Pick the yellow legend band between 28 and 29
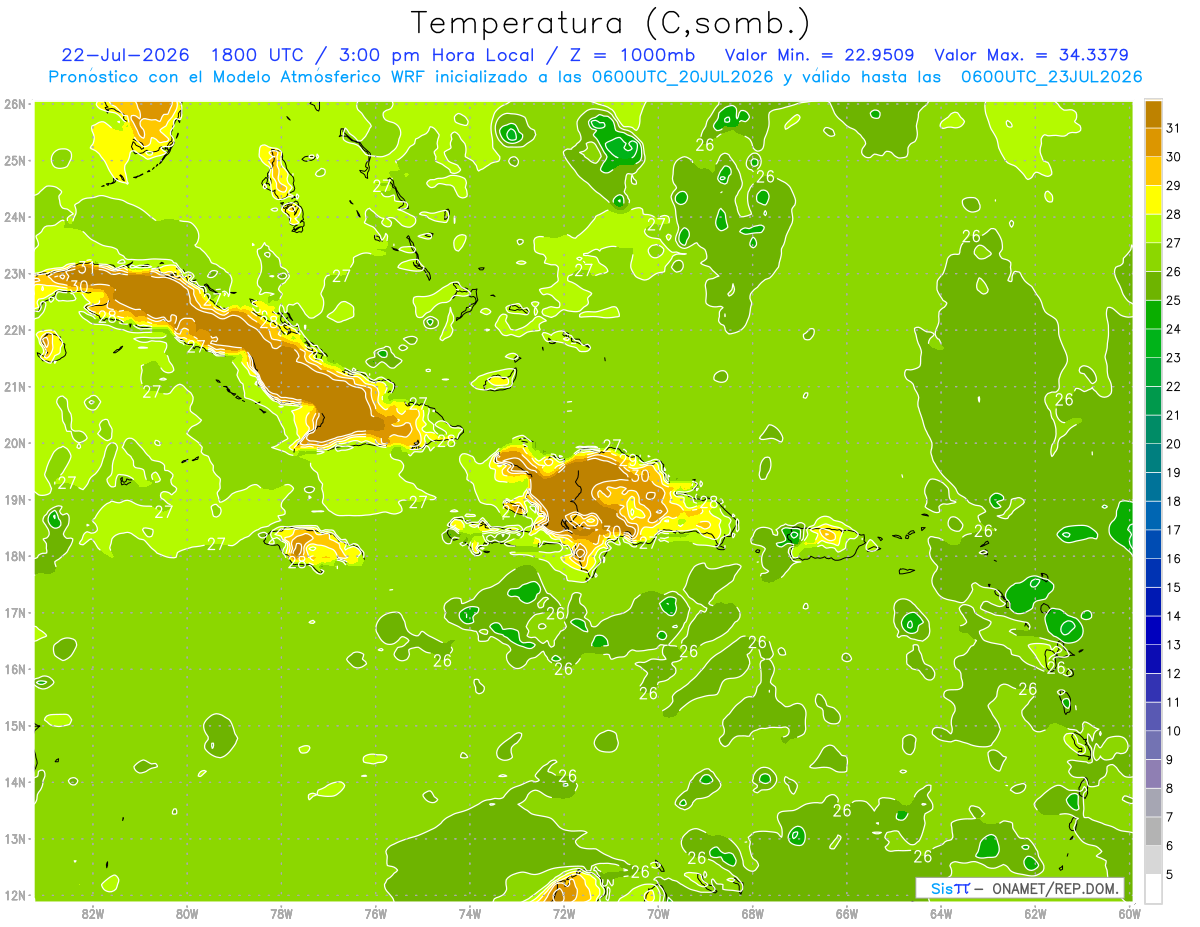The image size is (1200, 927). pos(1153,199)
